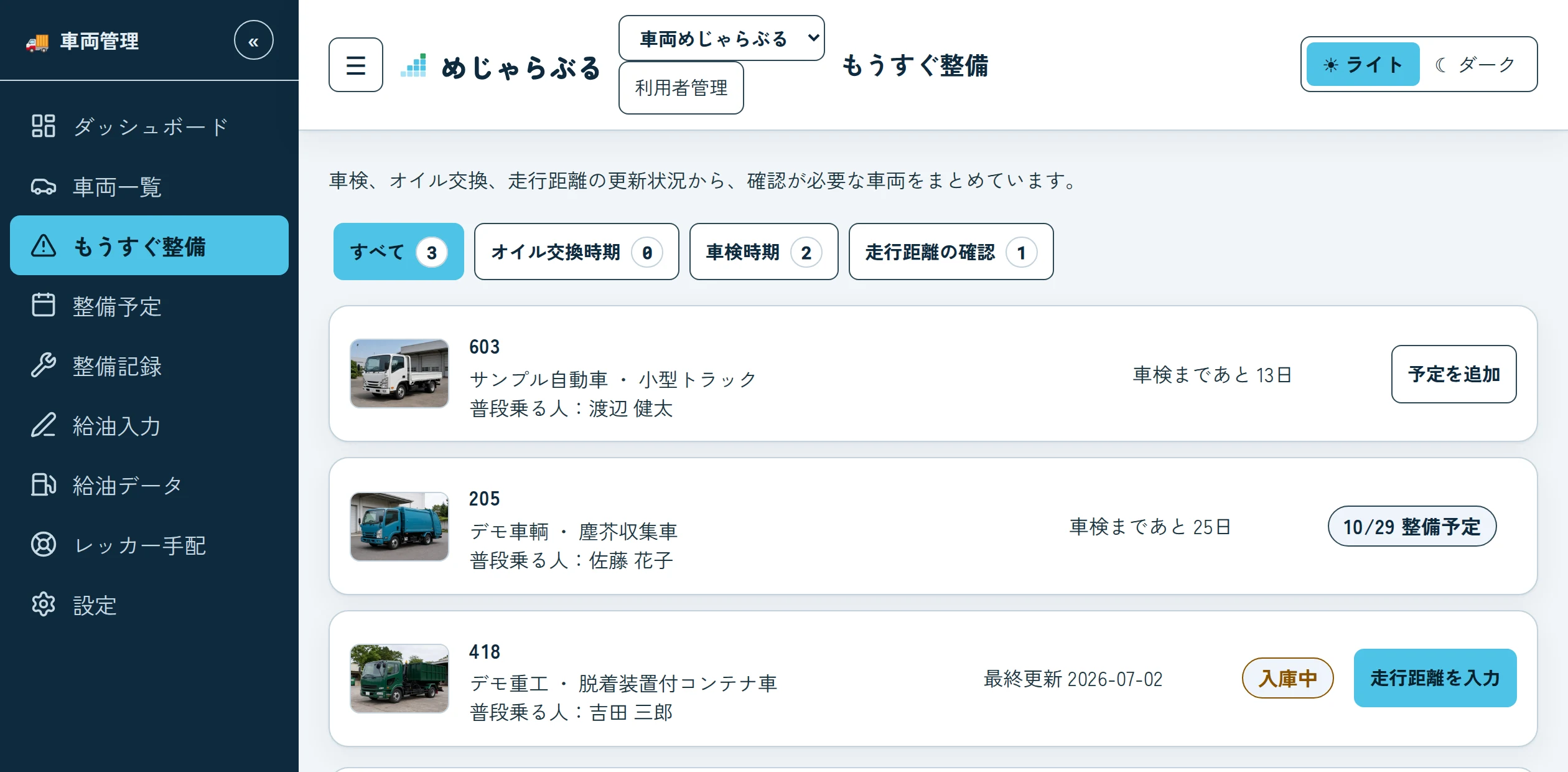Click the 利用者管理 button
The width and height of the screenshot is (1568, 772).
[681, 88]
